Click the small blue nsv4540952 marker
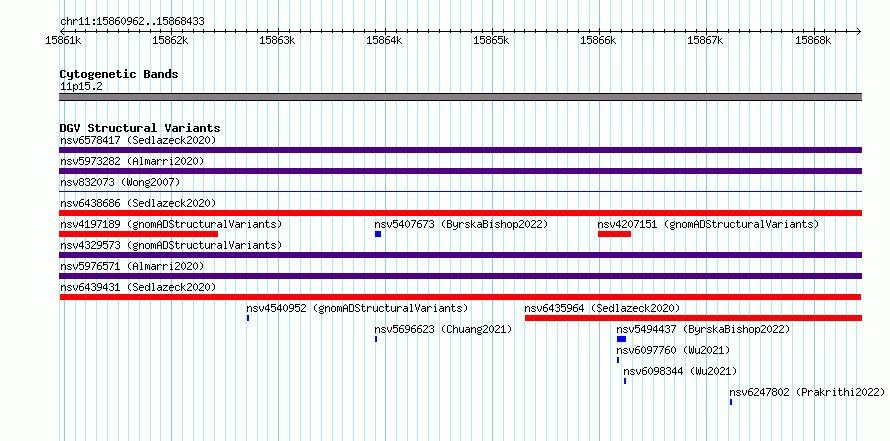Screen dimensions: 890x441 pos(248,318)
